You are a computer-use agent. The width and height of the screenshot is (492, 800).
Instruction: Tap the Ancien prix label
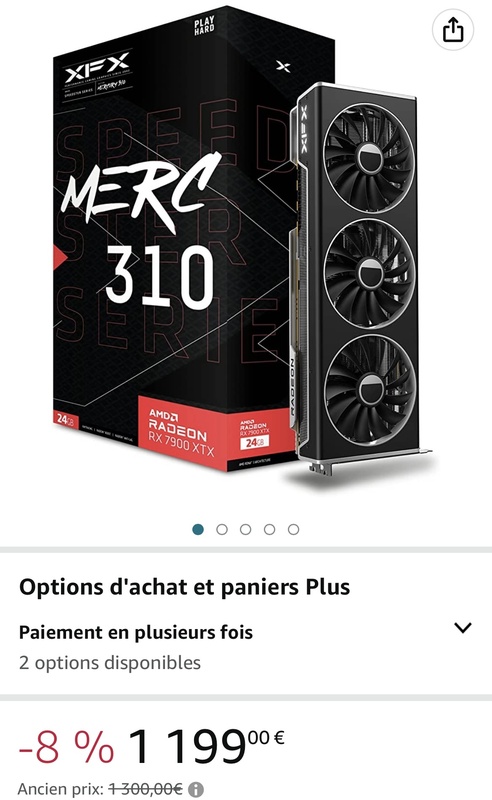pyautogui.click(x=61, y=789)
